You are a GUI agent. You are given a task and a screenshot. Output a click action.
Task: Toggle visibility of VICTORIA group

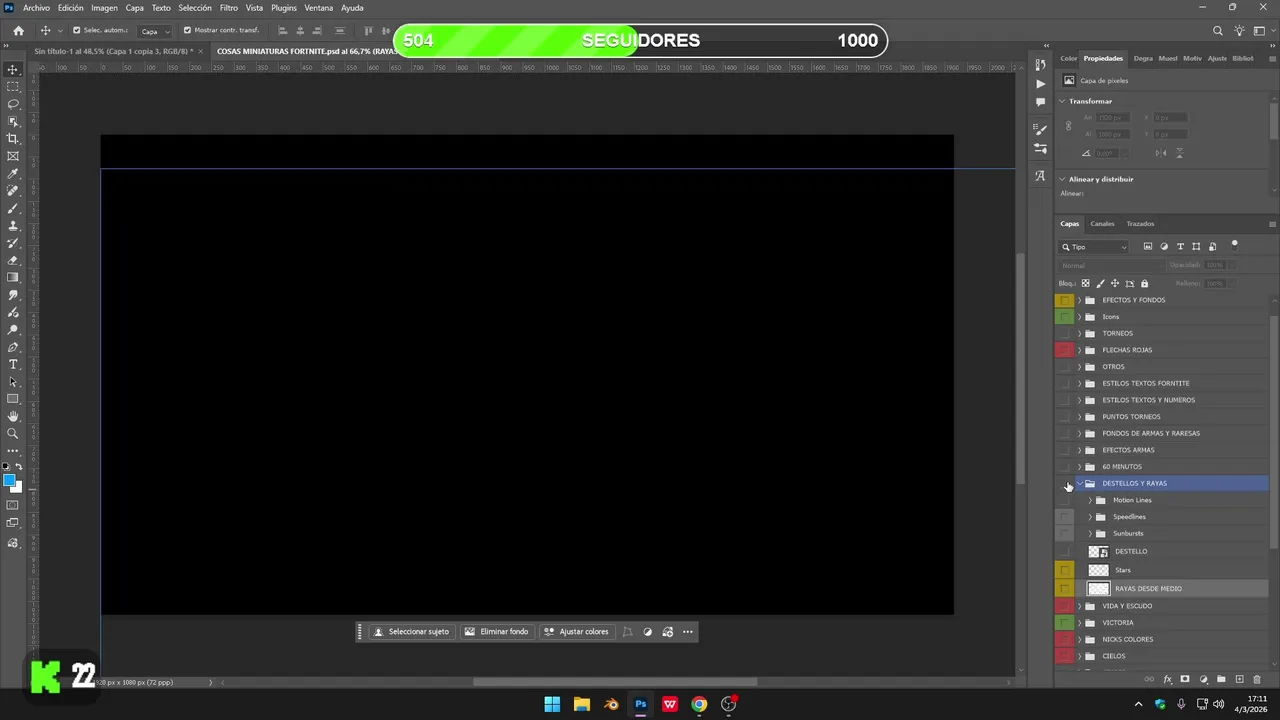pyautogui.click(x=1065, y=622)
